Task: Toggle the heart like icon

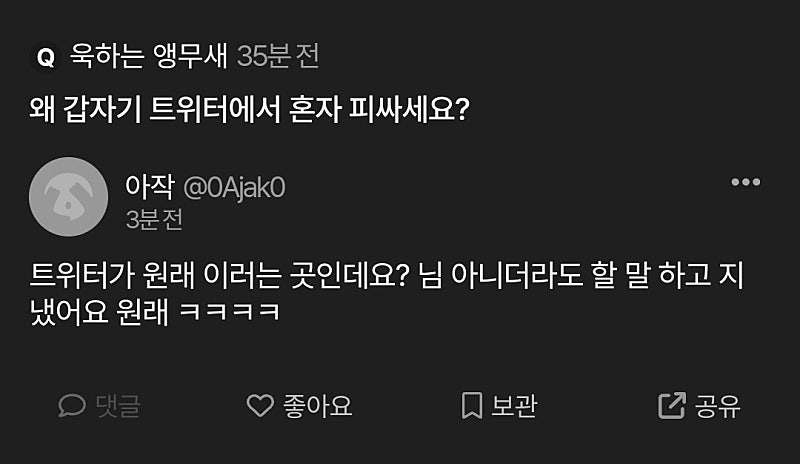Action: 260,405
